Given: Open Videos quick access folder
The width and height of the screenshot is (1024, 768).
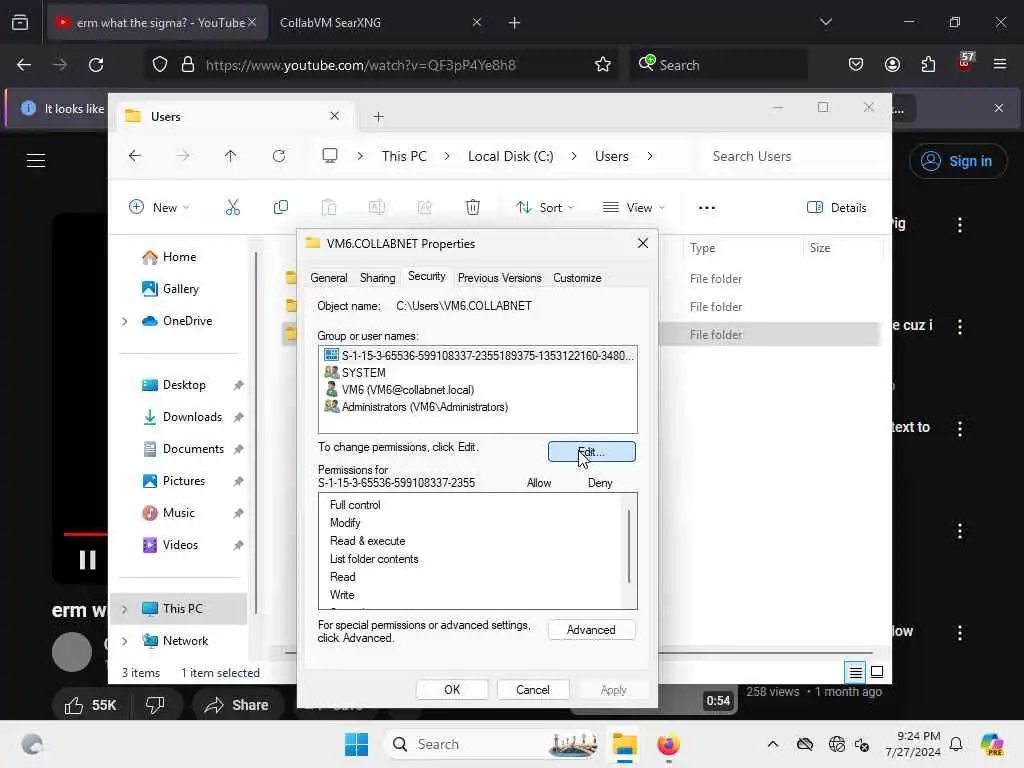Looking at the screenshot, I should click(180, 545).
